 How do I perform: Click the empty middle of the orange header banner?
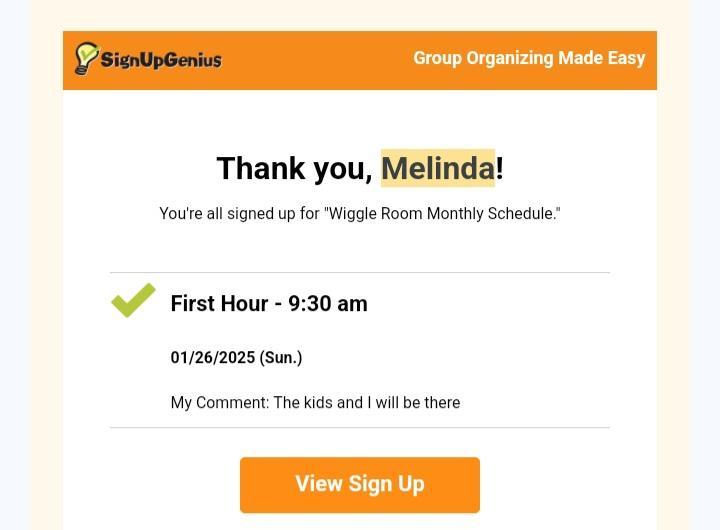(x=320, y=60)
